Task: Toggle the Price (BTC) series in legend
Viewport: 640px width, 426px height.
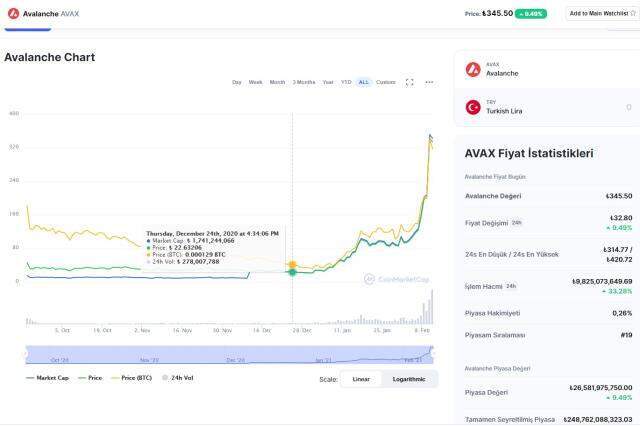Action: [x=131, y=378]
